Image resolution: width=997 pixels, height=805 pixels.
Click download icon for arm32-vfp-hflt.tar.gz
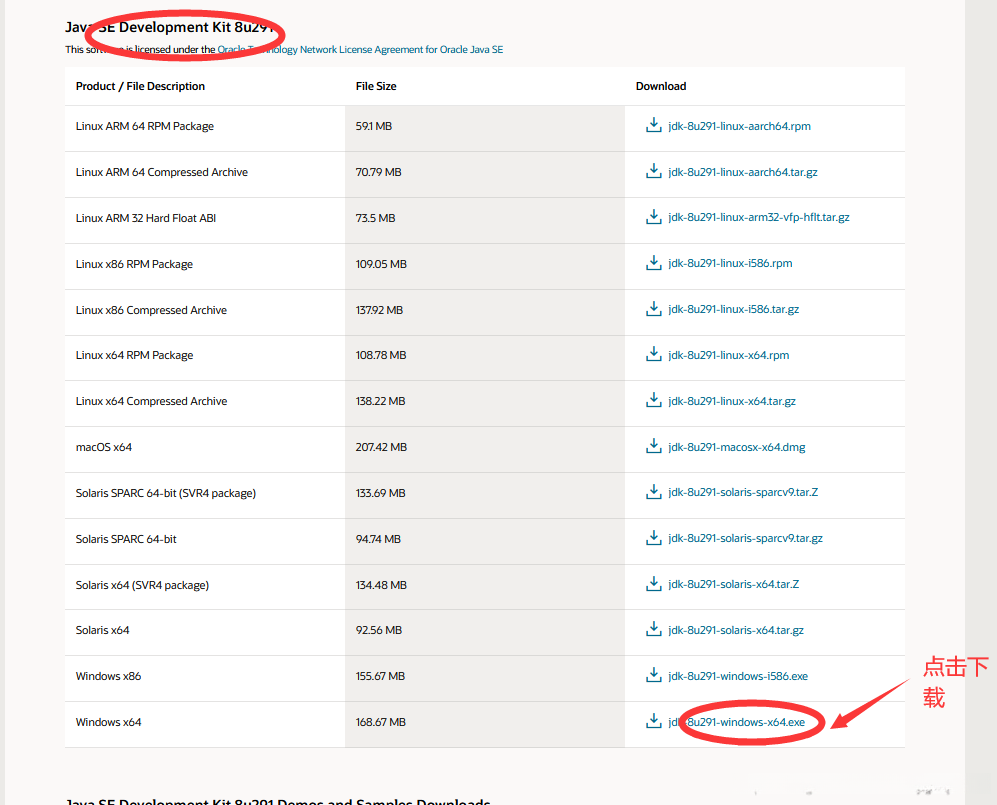click(654, 217)
